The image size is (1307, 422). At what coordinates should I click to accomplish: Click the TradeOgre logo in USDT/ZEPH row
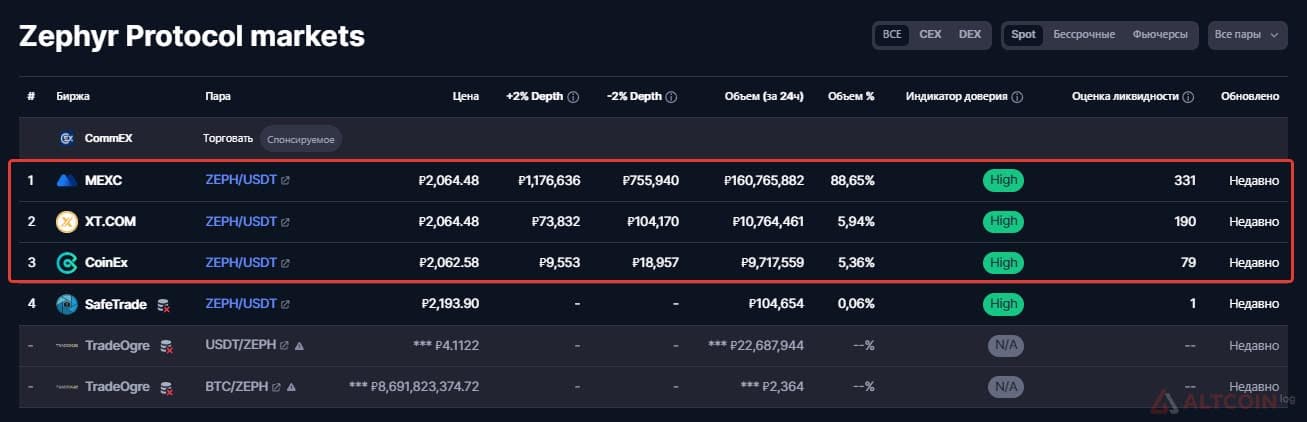[67, 346]
